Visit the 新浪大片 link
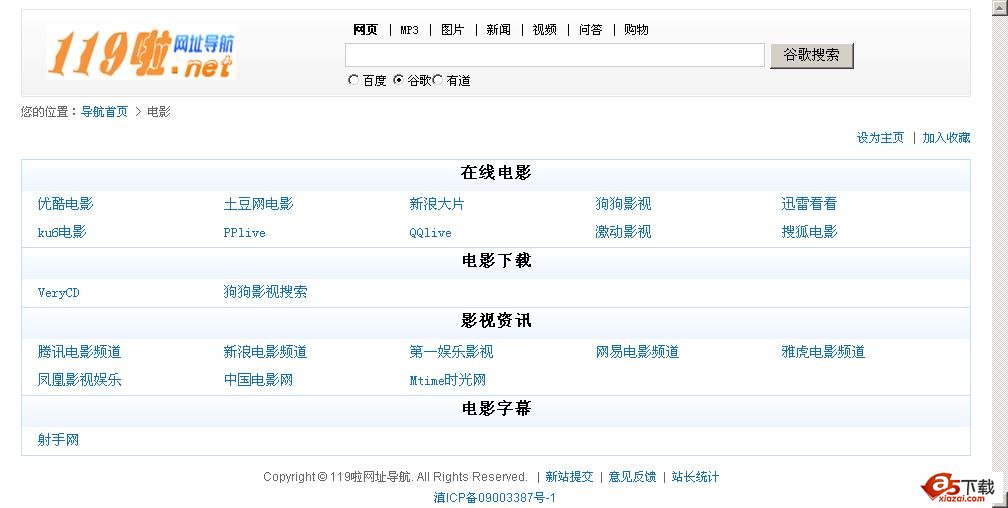 (x=436, y=204)
